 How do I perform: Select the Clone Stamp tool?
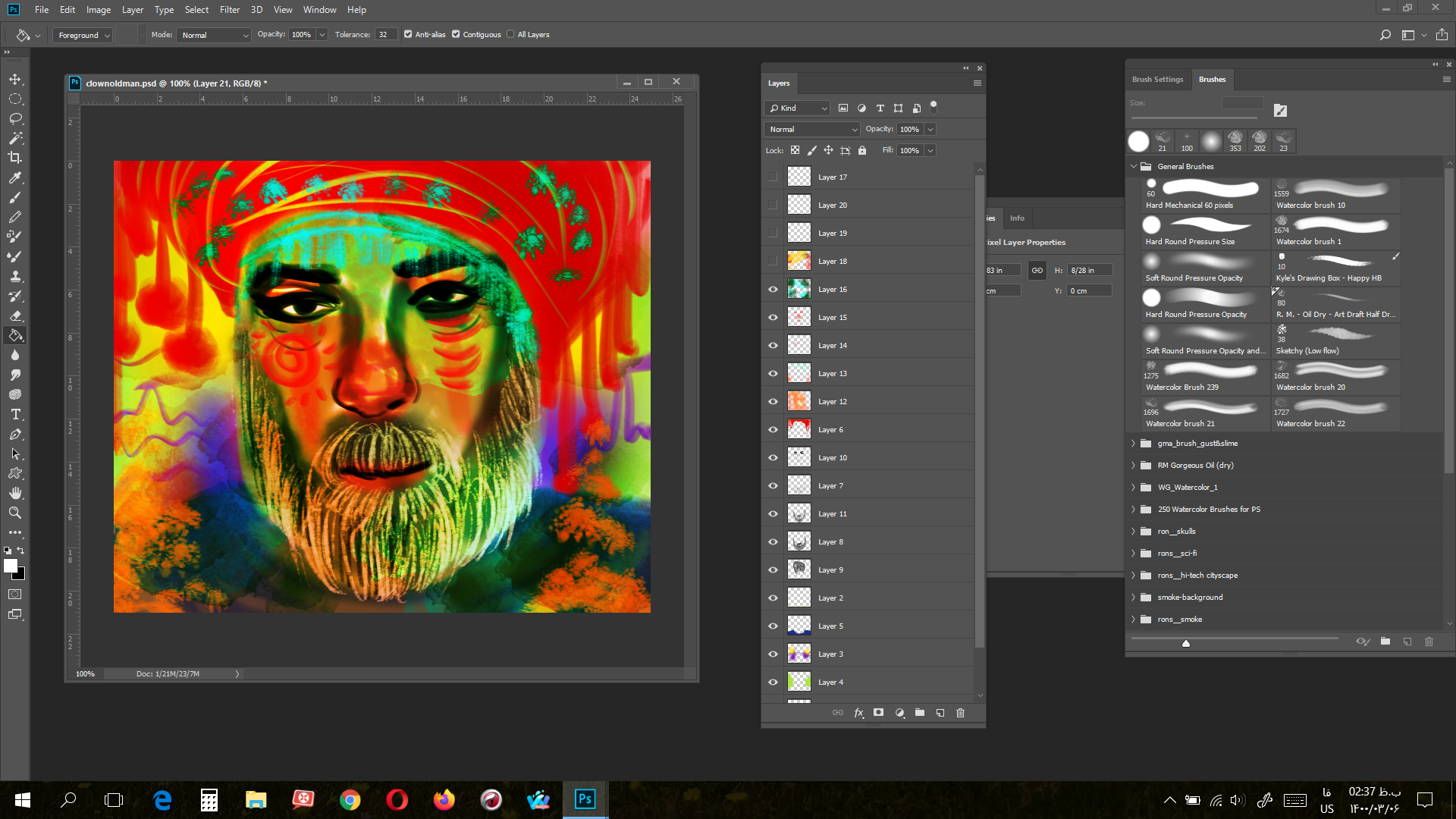[x=15, y=276]
